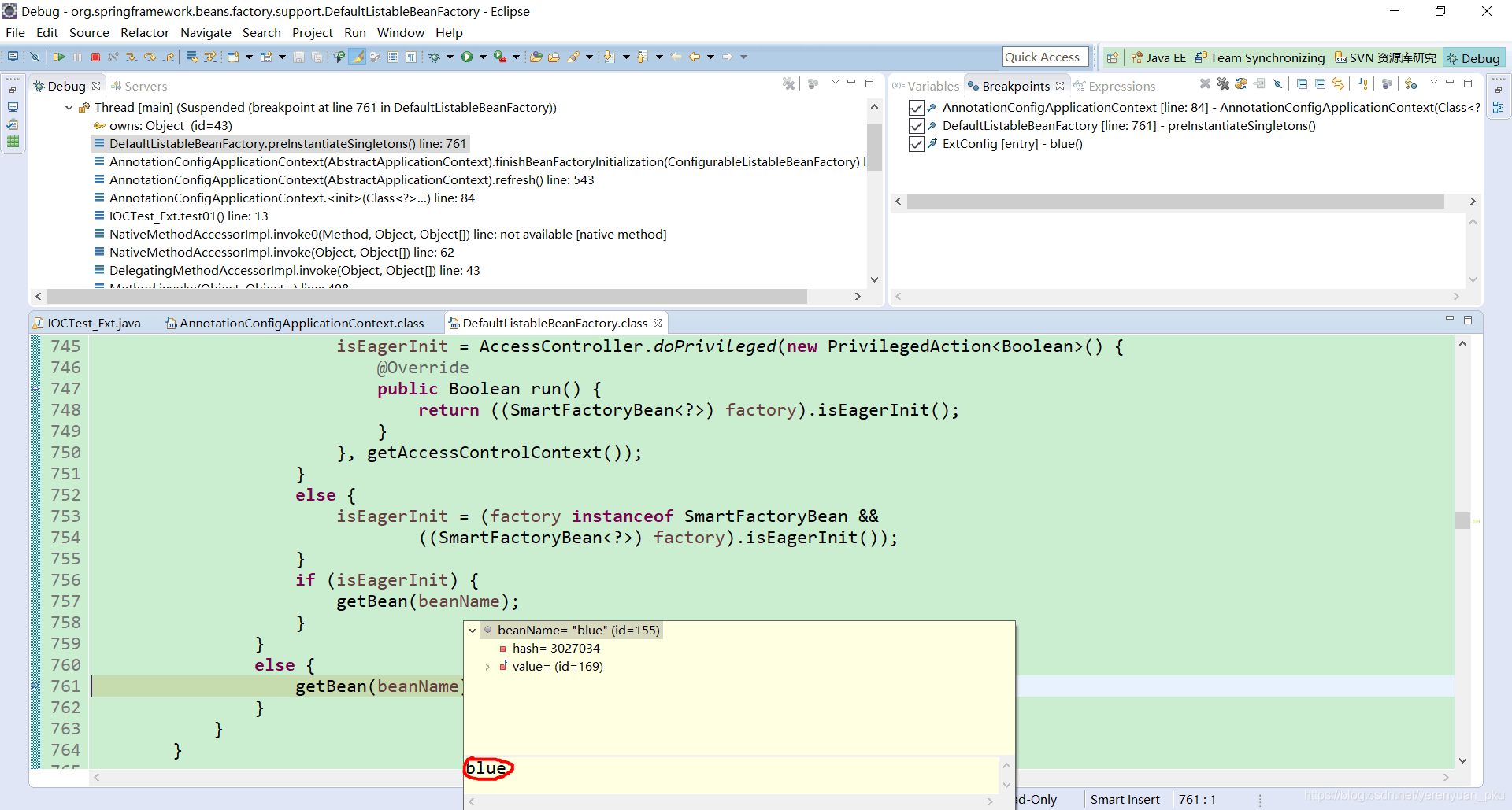The image size is (1512, 810).
Task: Click the Back navigation arrow
Action: click(695, 57)
